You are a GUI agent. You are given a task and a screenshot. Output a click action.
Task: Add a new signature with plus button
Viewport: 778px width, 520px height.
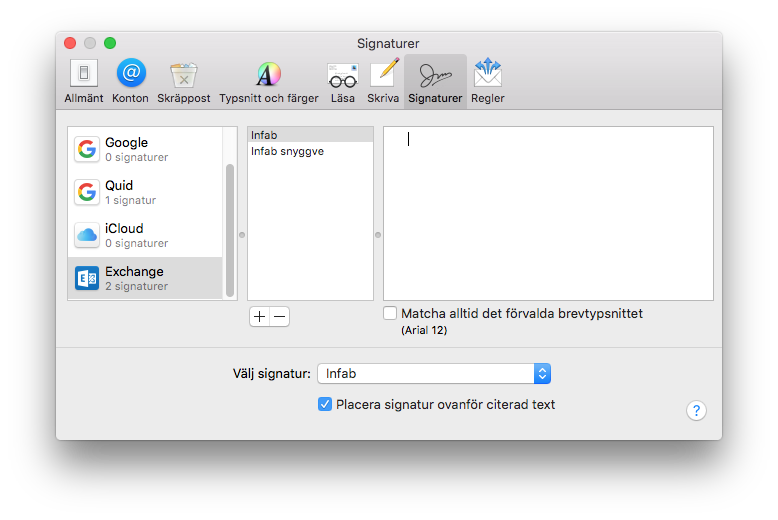click(x=259, y=317)
